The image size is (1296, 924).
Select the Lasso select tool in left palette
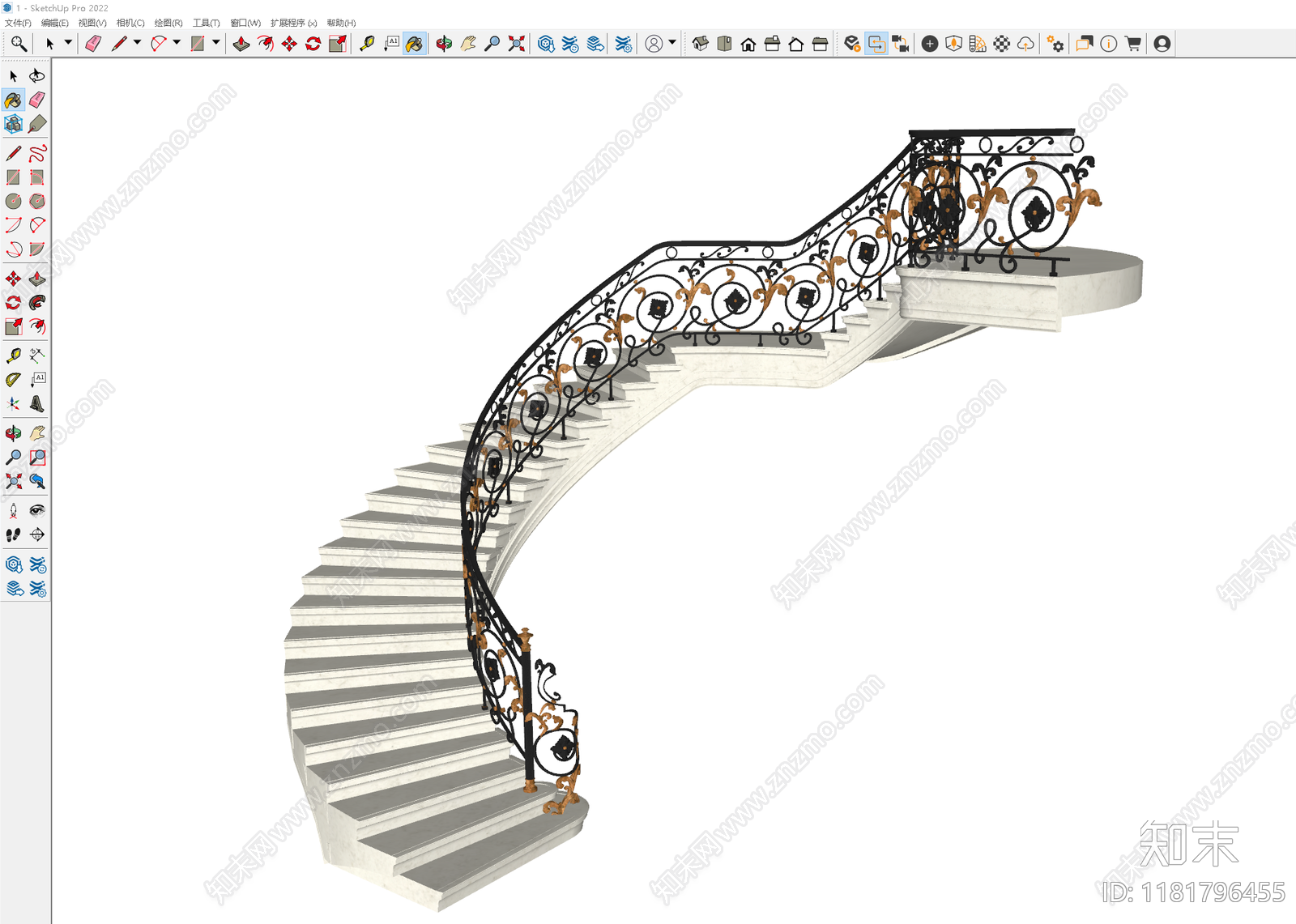coord(37,76)
